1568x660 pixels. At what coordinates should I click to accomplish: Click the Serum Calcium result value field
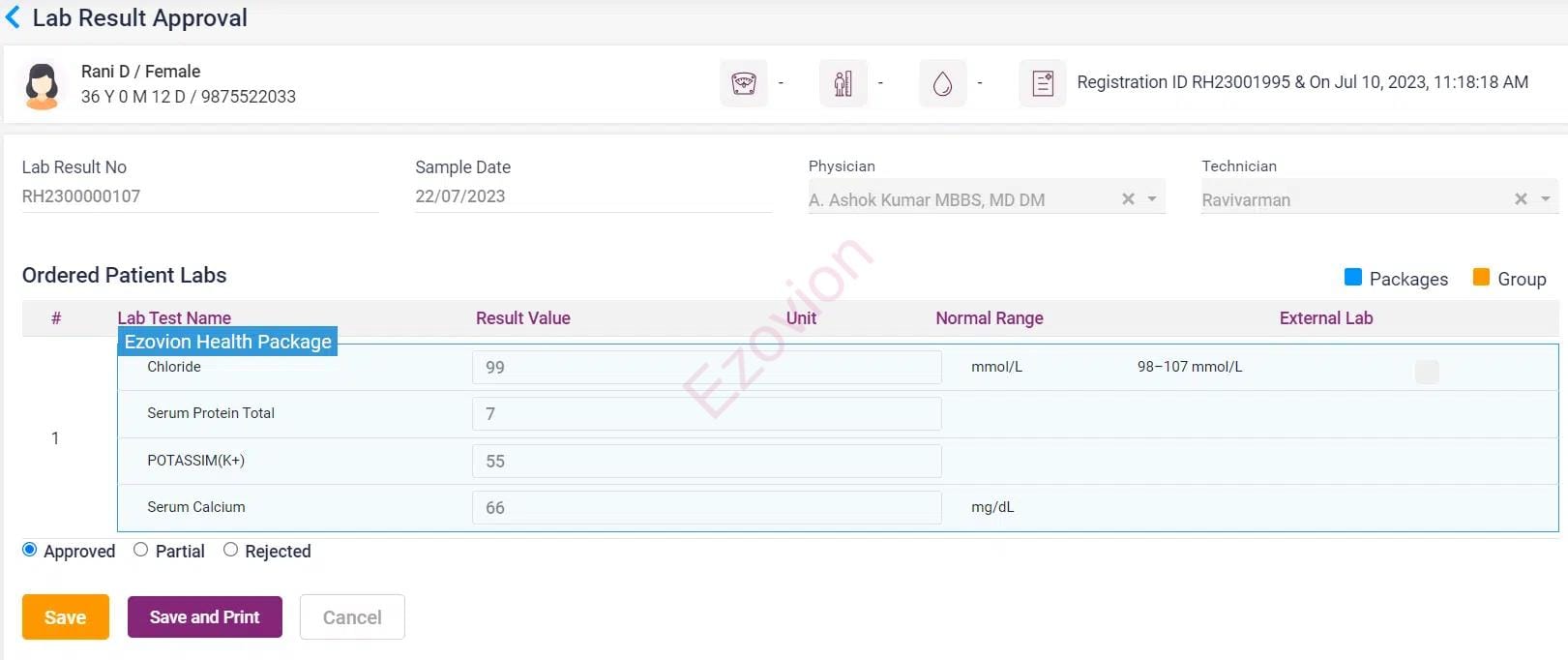point(706,508)
